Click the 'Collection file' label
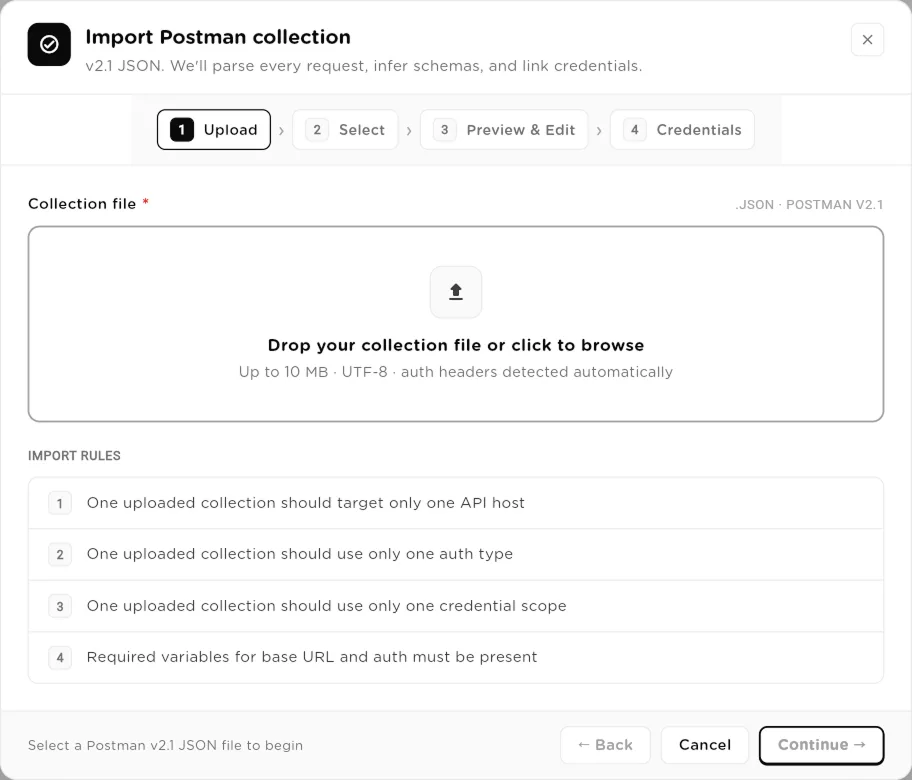 point(82,204)
